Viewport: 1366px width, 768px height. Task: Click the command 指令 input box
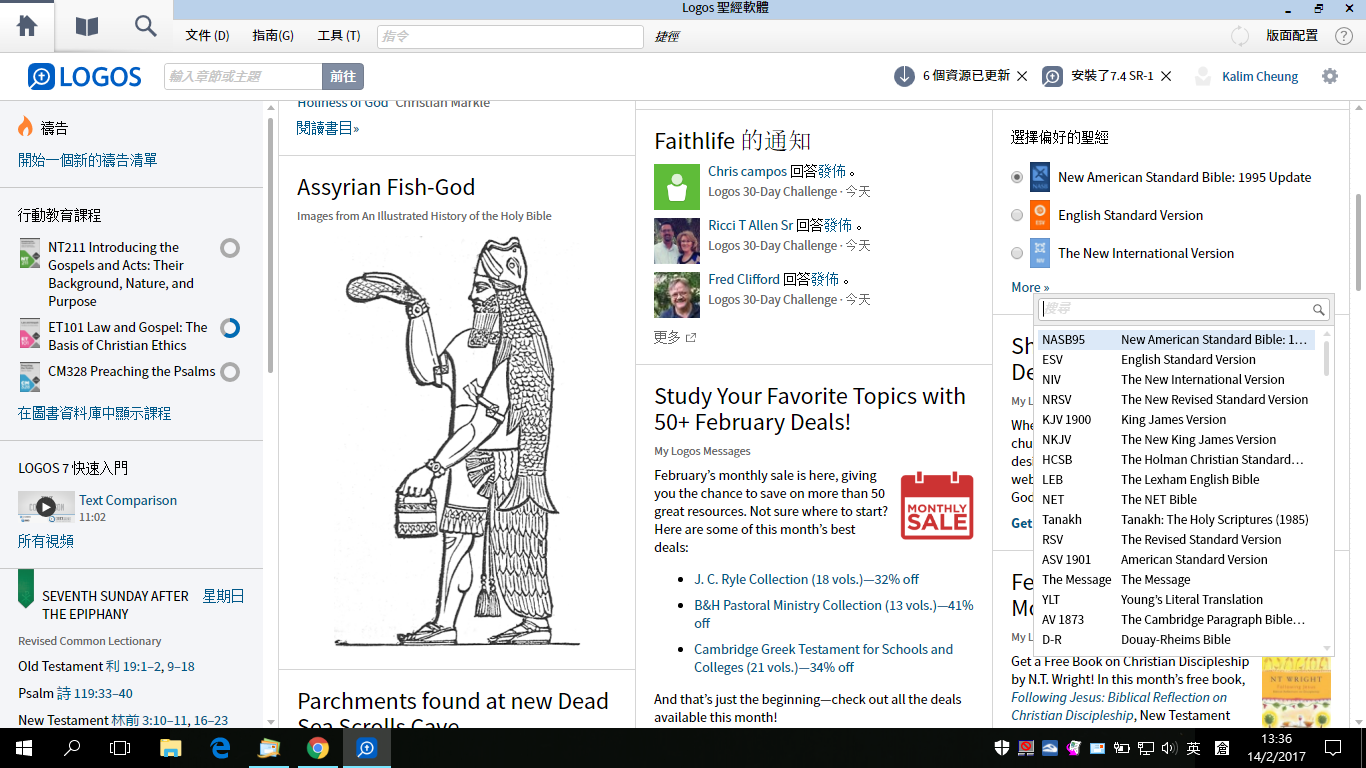coord(510,36)
